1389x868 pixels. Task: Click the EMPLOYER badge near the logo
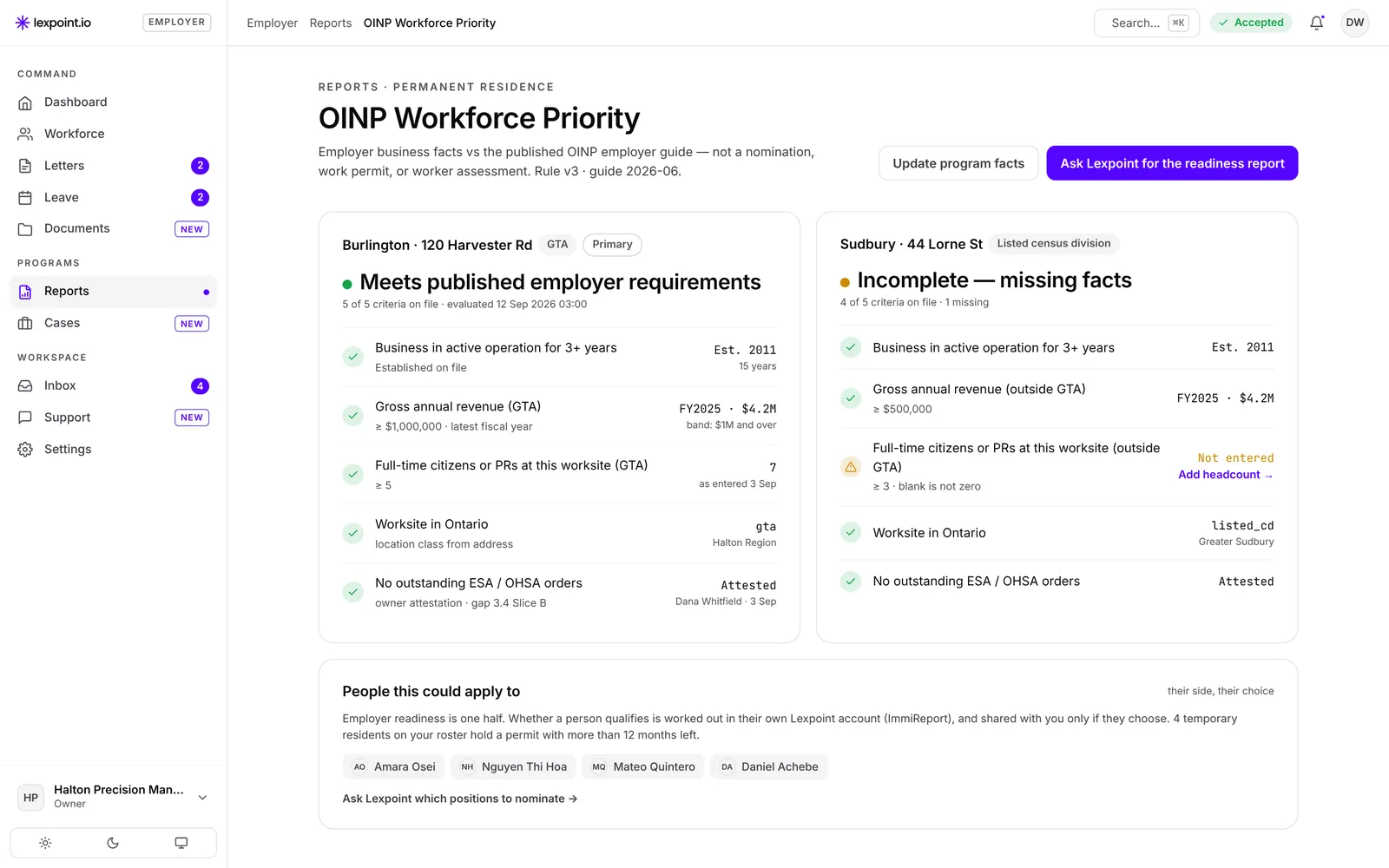coord(176,23)
